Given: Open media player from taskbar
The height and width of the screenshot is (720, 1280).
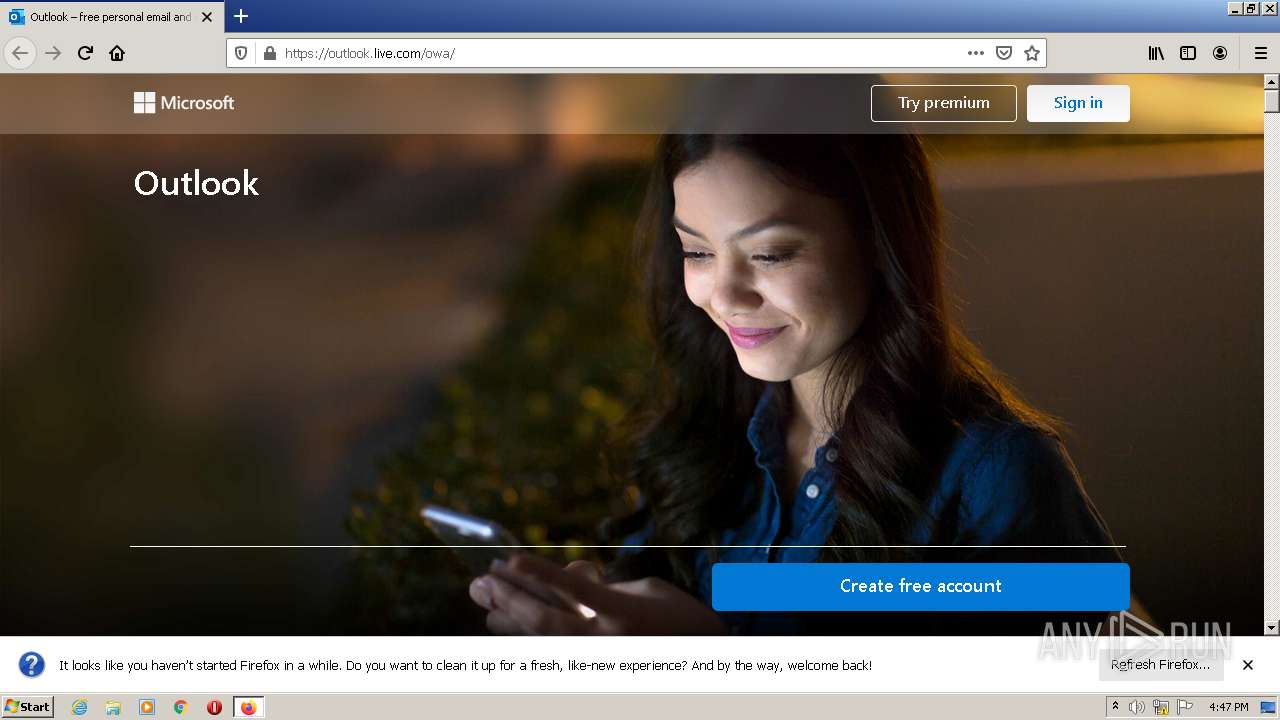Looking at the screenshot, I should (147, 707).
